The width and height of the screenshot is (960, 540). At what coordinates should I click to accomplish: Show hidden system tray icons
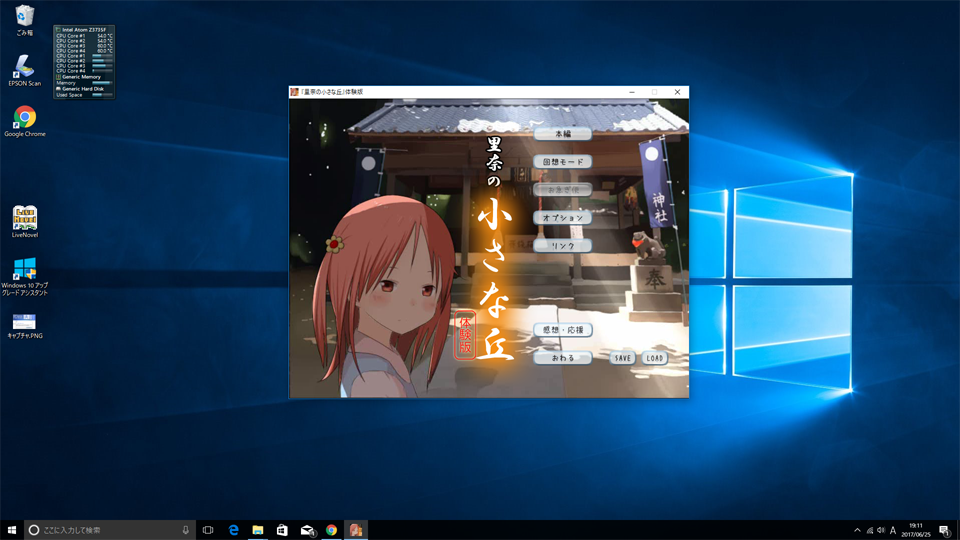tap(857, 530)
